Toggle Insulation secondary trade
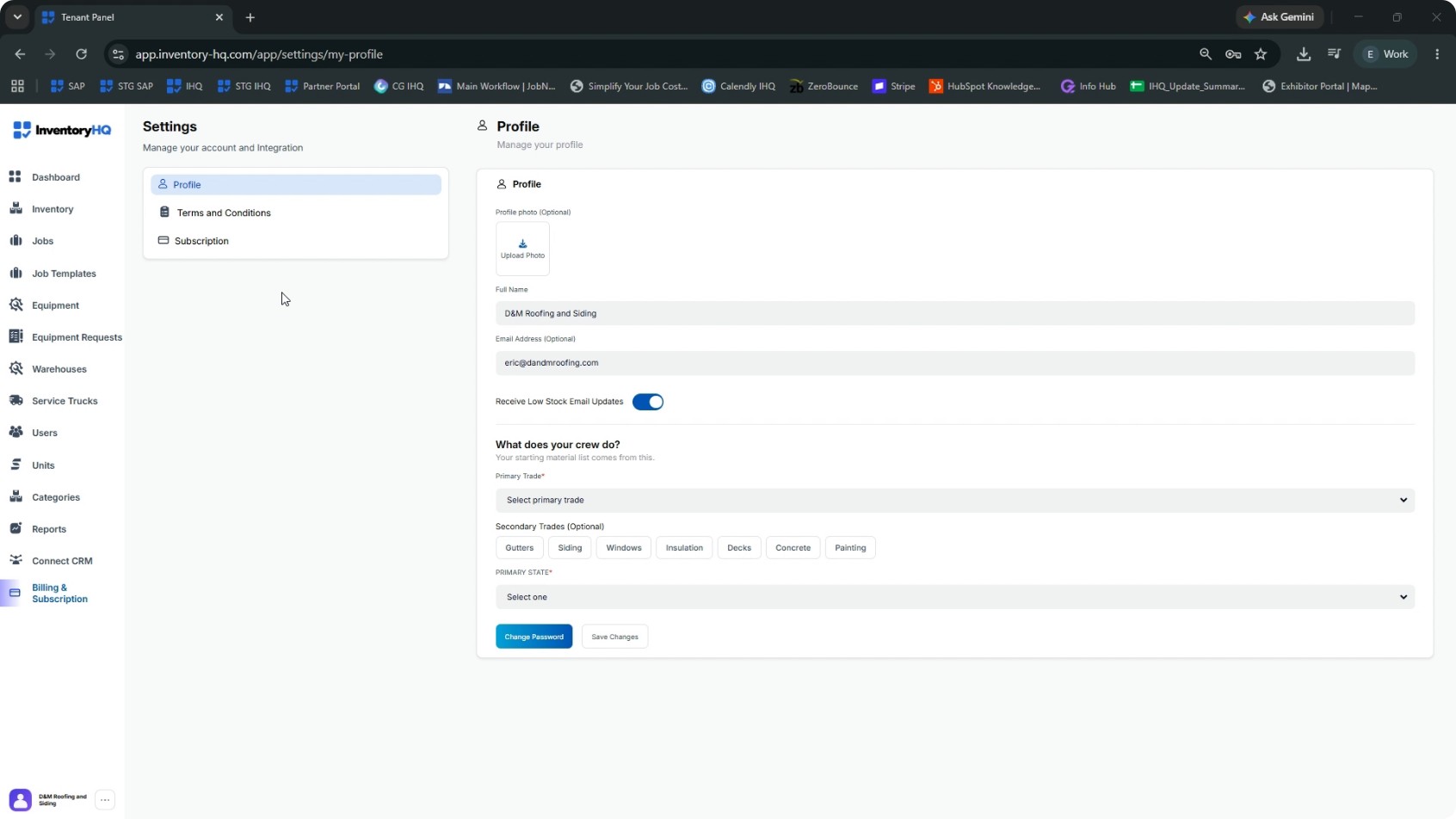The image size is (1456, 819). click(x=684, y=548)
